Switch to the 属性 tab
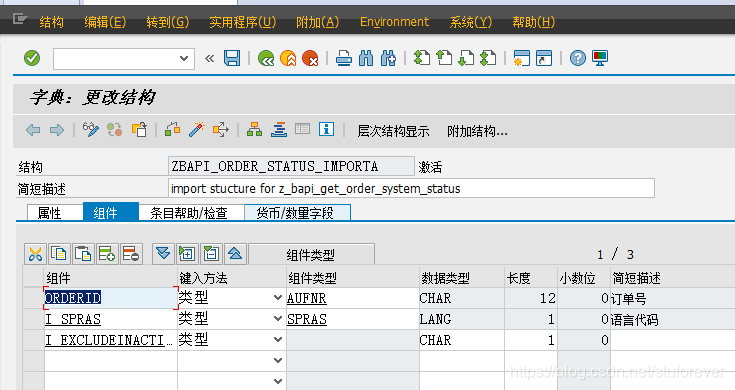 coord(55,213)
